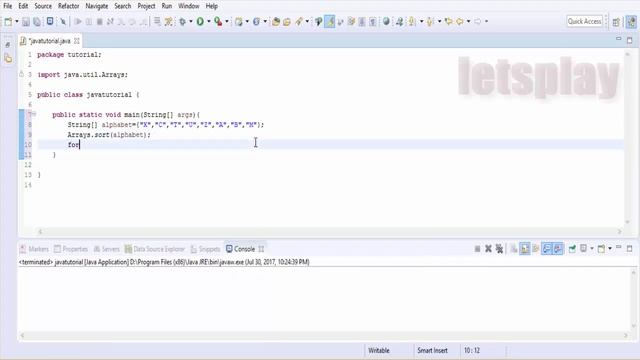
Task: Click the New Java Class icon
Action: point(256,22)
